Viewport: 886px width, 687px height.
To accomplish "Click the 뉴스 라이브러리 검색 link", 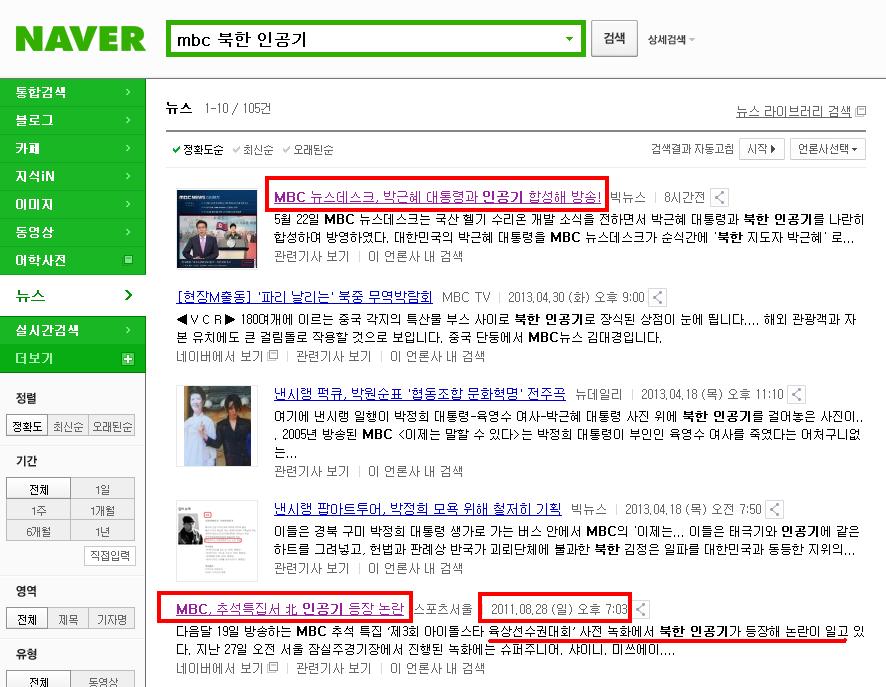I will tap(793, 111).
